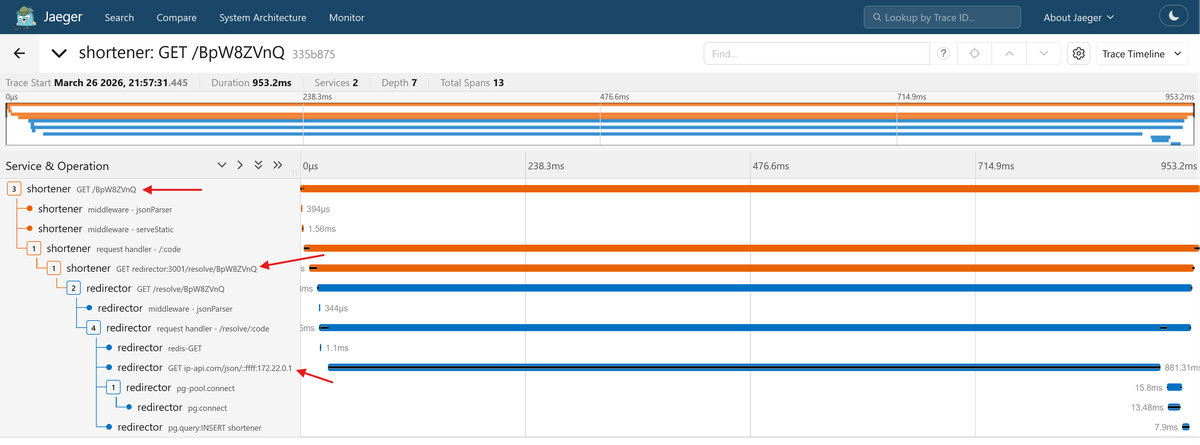
Task: Collapse all spans double chevron down
Action: click(x=258, y=165)
